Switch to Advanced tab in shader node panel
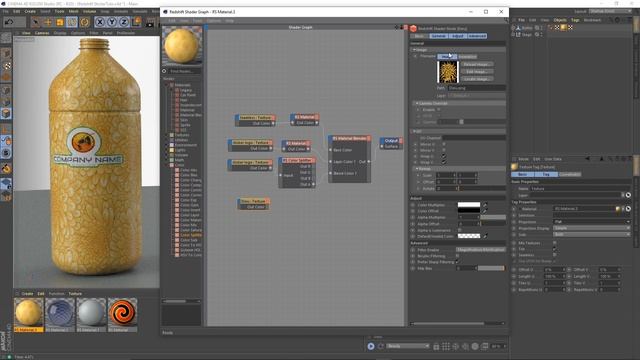 [477, 36]
